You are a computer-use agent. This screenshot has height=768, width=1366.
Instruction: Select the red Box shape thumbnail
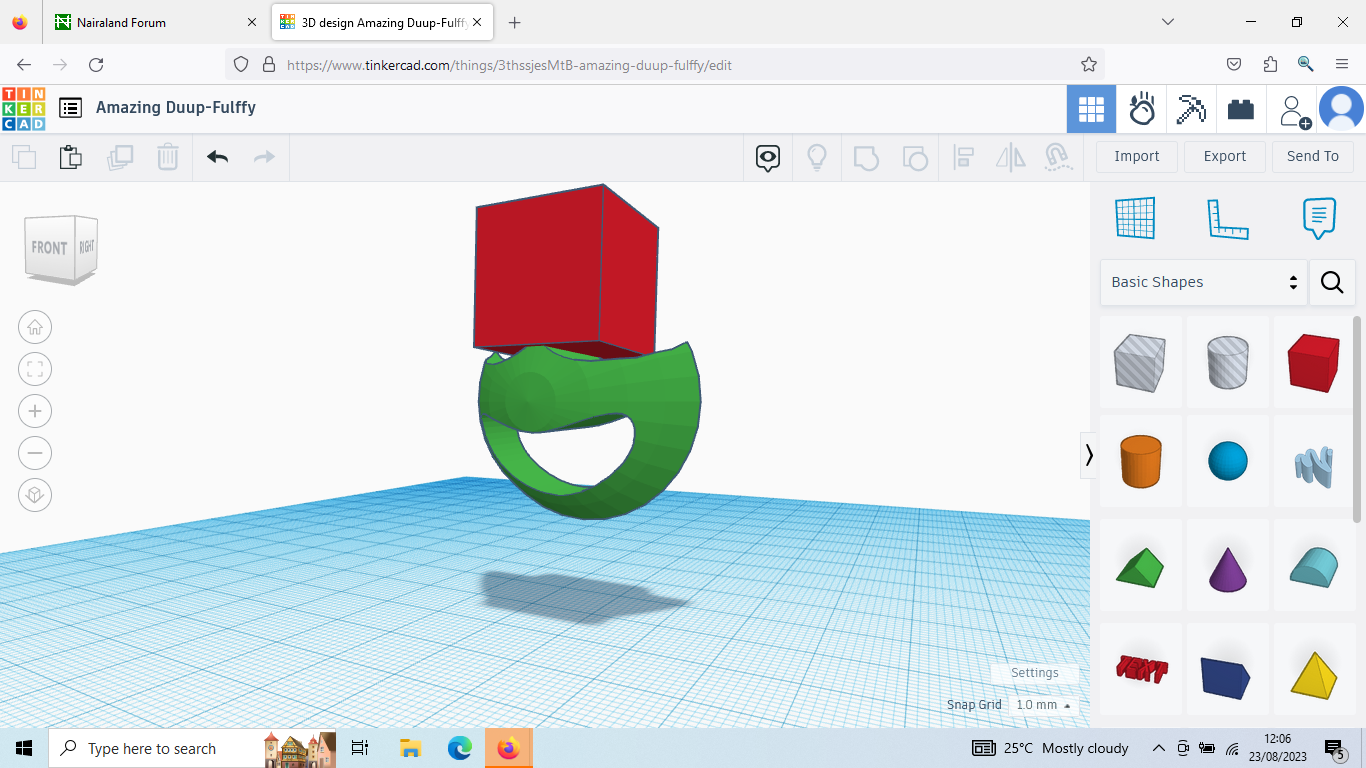point(1314,362)
